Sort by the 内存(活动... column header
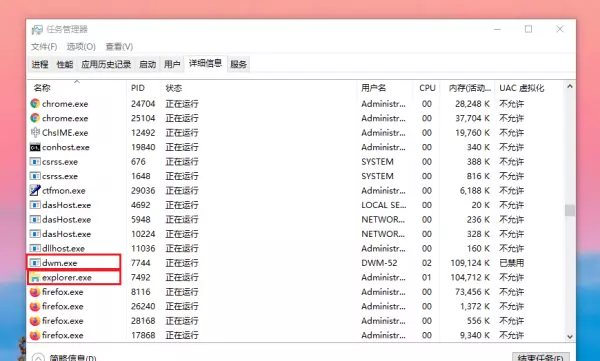The image size is (600, 361). (x=468, y=88)
